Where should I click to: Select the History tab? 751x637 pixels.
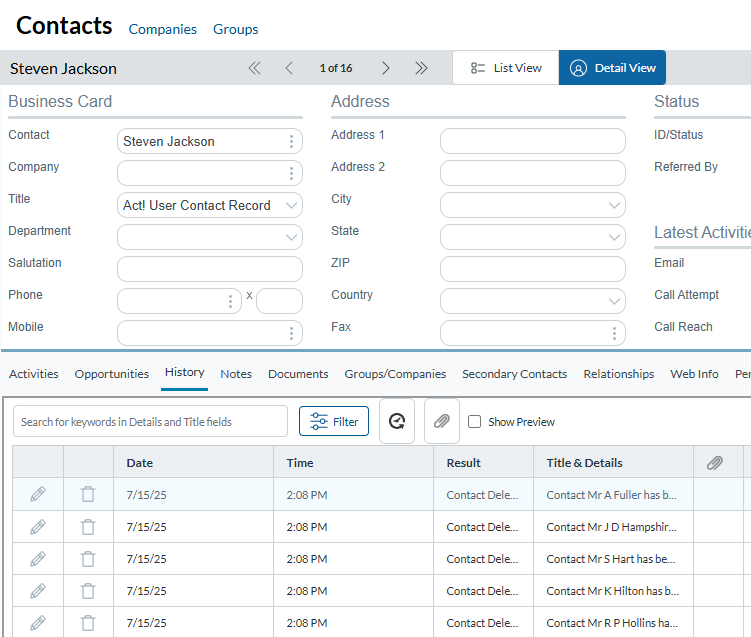pos(184,373)
